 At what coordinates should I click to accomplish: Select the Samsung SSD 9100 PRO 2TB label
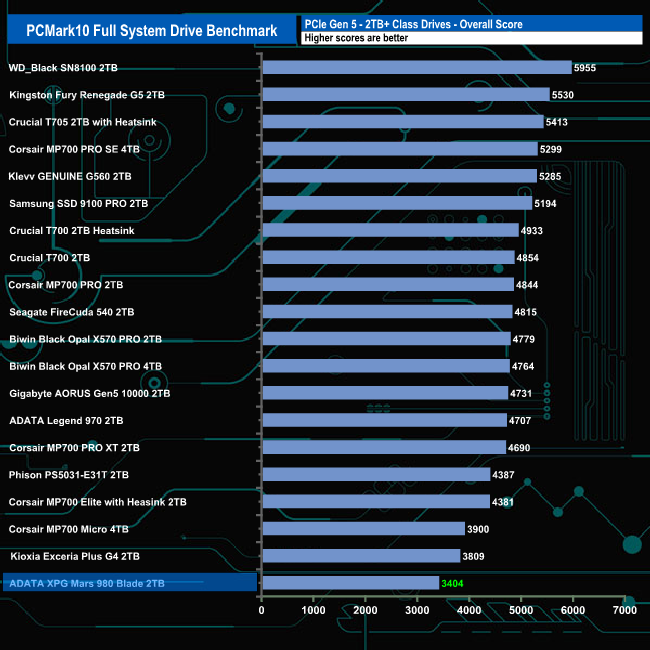click(79, 204)
